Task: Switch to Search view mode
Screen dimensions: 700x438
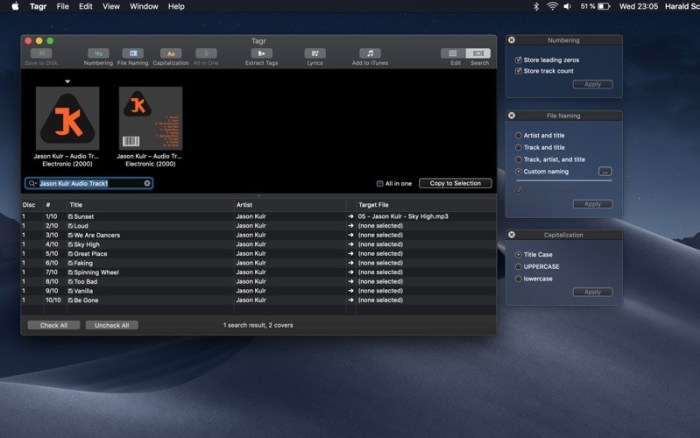Action: point(478,54)
